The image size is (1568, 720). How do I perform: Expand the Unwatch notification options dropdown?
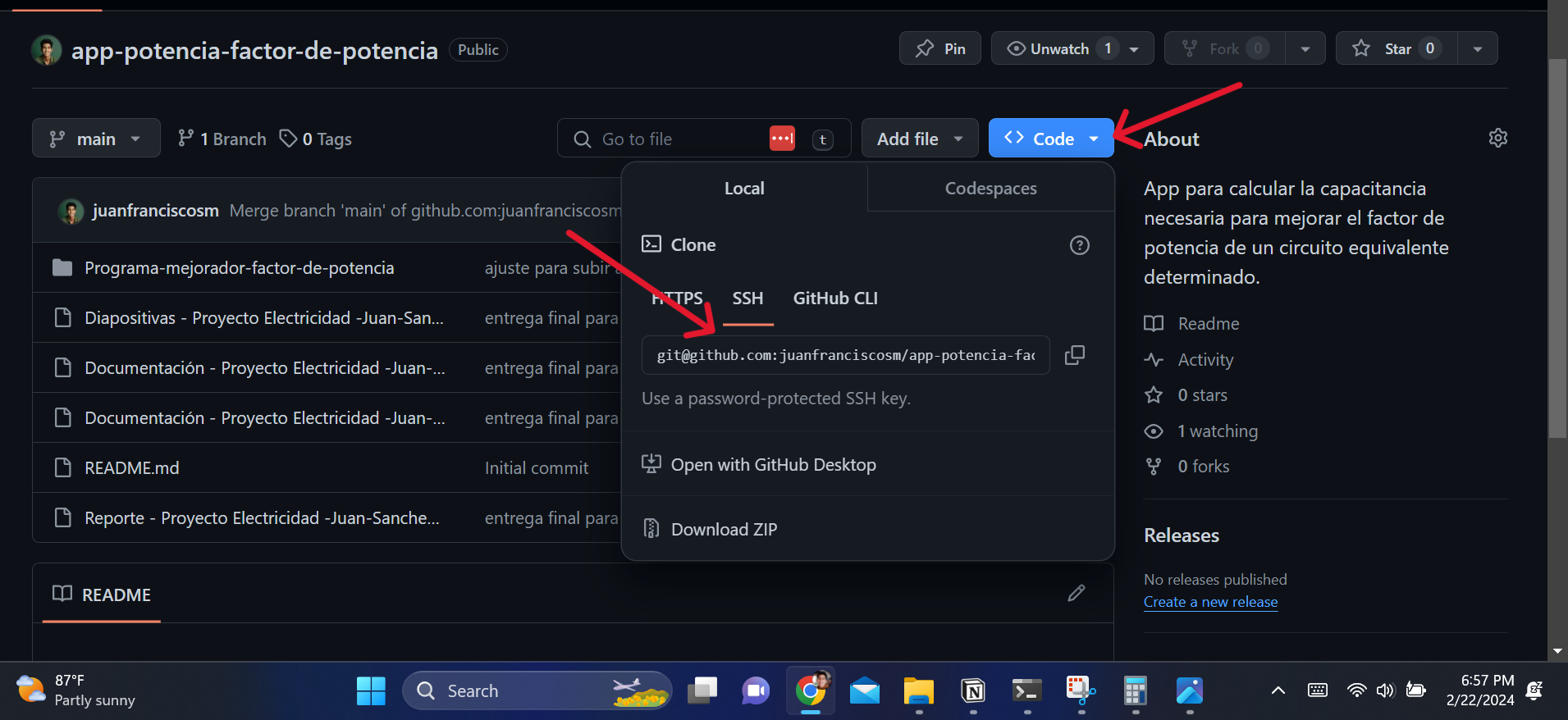click(x=1135, y=49)
